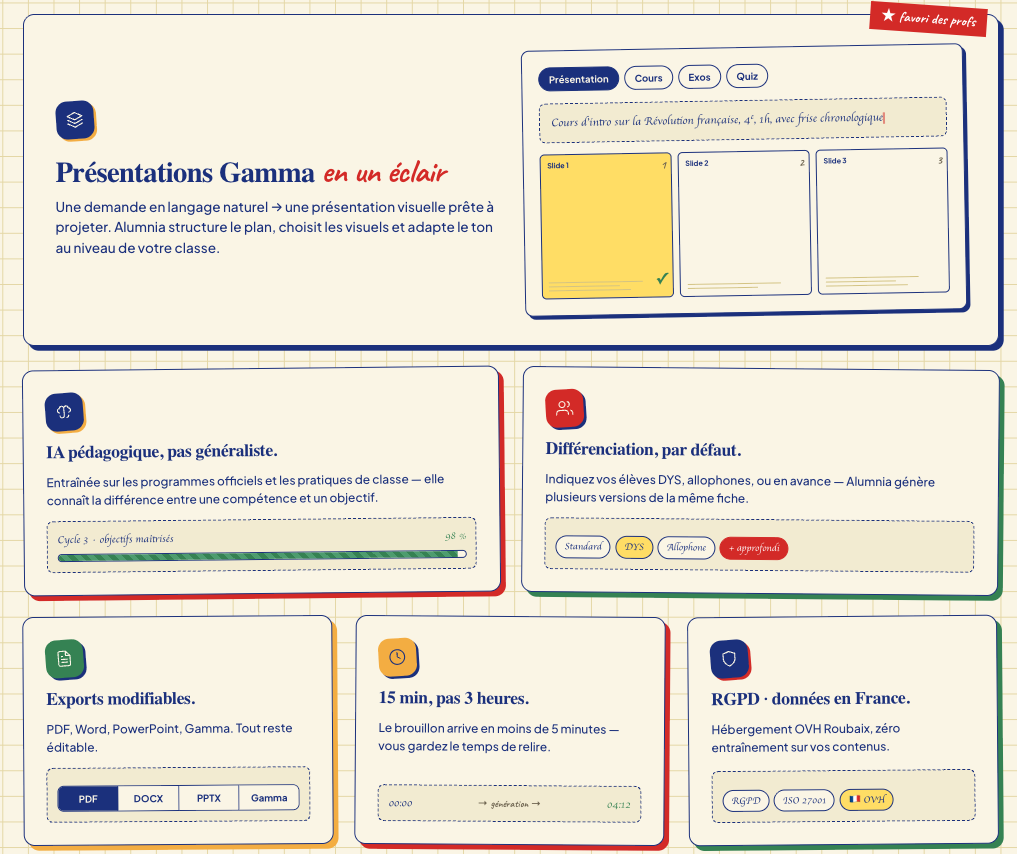1017x854 pixels.
Task: Select the Slide 2 thumbnail
Action: [745, 224]
